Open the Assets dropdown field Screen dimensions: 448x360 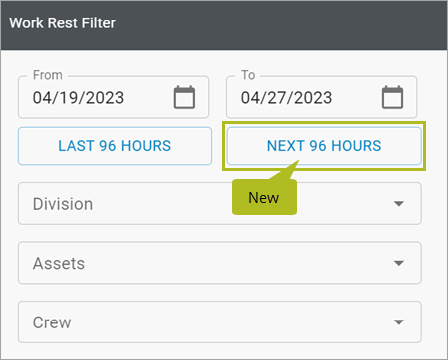tap(220, 263)
